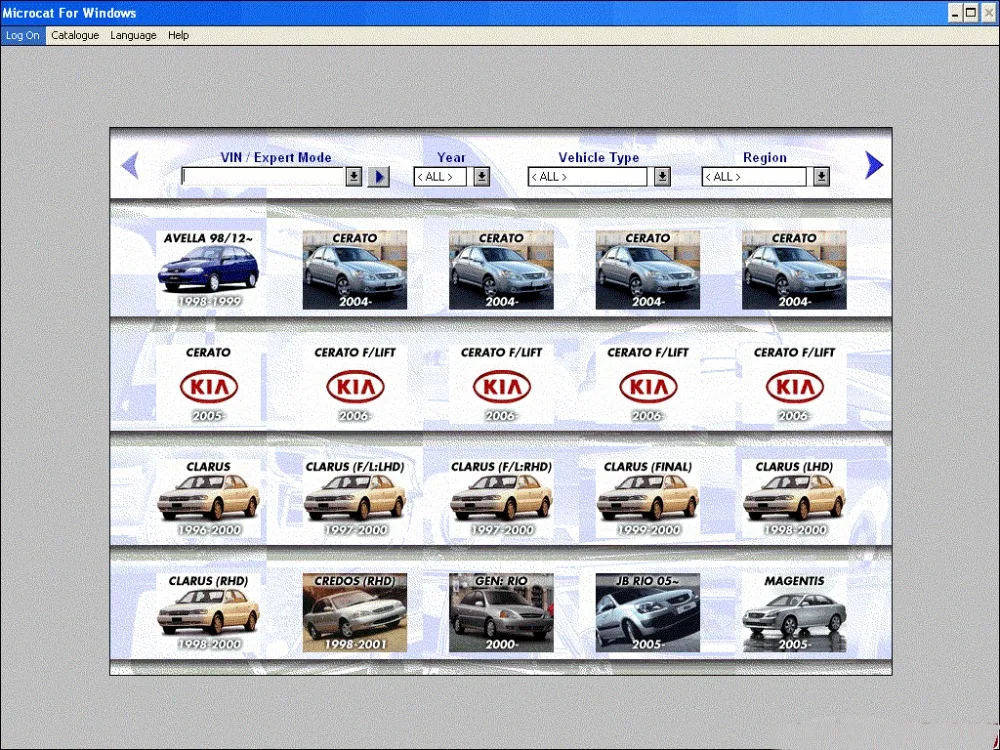Image resolution: width=1000 pixels, height=750 pixels.
Task: Open the Catalogue menu
Action: click(x=75, y=36)
